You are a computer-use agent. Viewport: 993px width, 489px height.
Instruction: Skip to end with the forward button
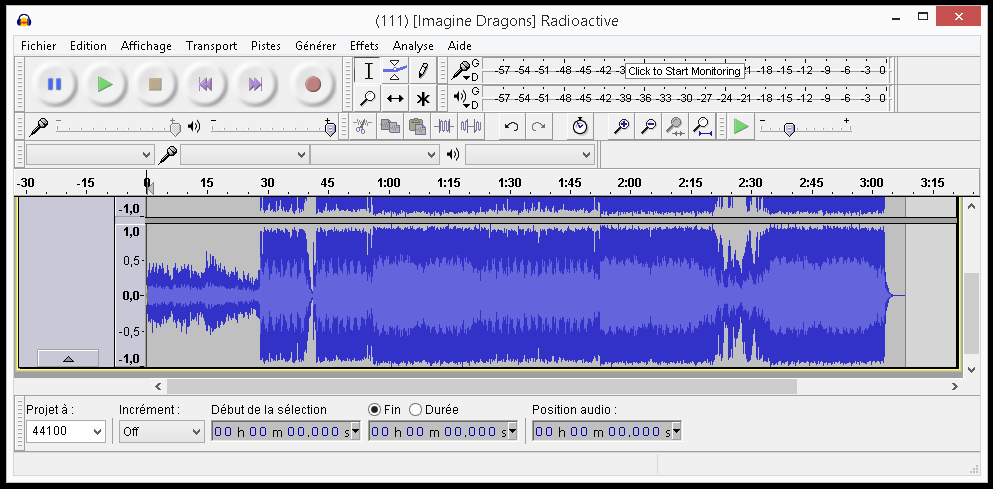(x=255, y=84)
